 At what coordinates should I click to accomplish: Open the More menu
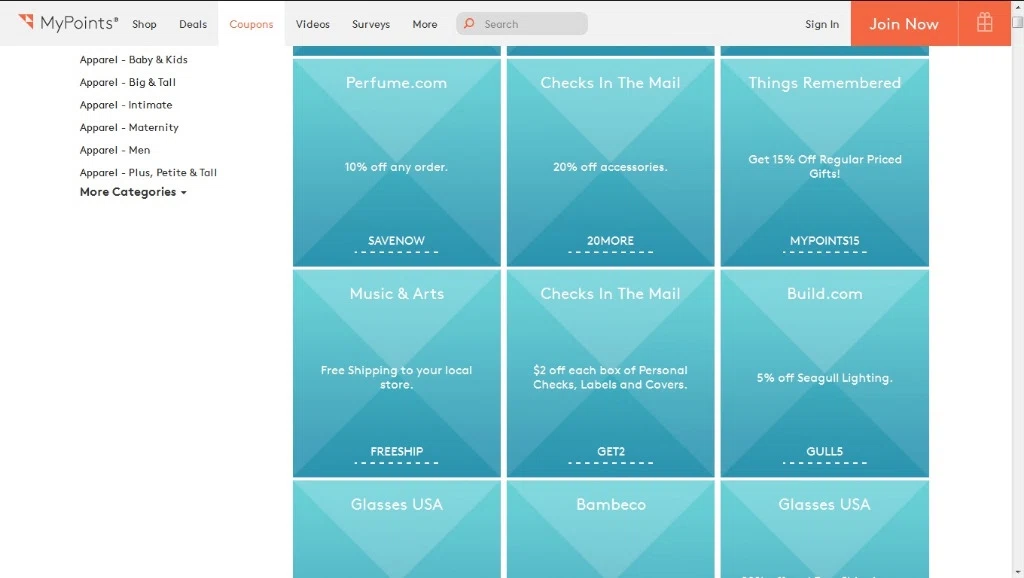click(424, 24)
